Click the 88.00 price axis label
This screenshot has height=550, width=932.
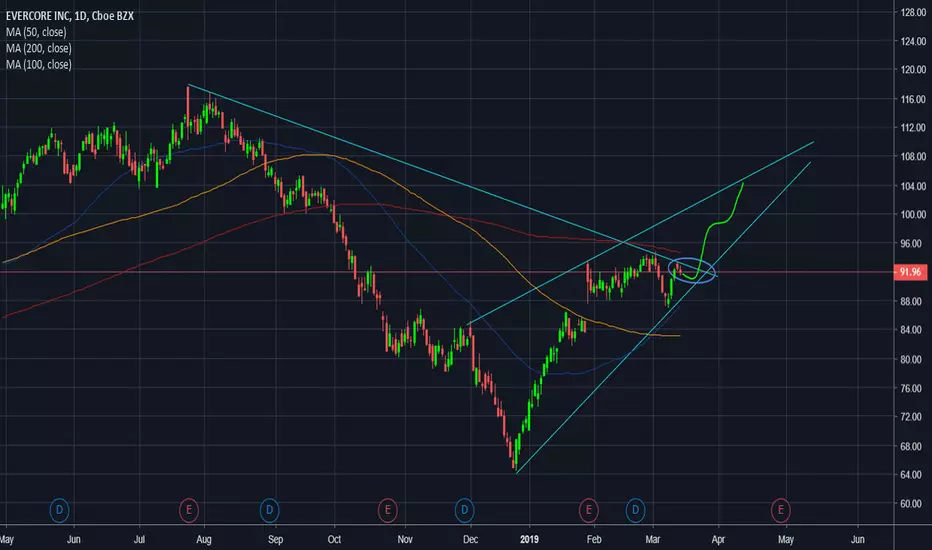click(x=913, y=301)
